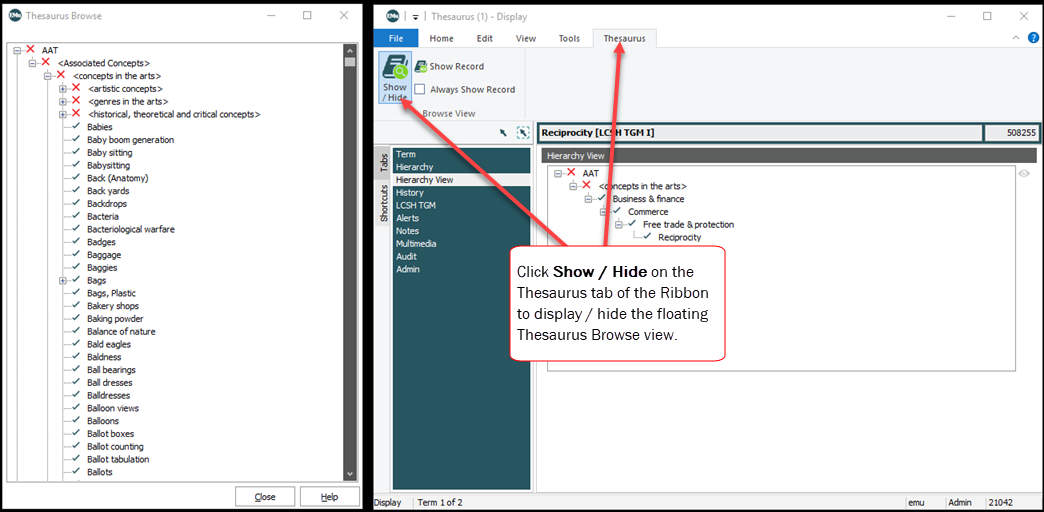The image size is (1044, 512).
Task: Click the arrow pointer icon above the tab list
Action: point(503,133)
